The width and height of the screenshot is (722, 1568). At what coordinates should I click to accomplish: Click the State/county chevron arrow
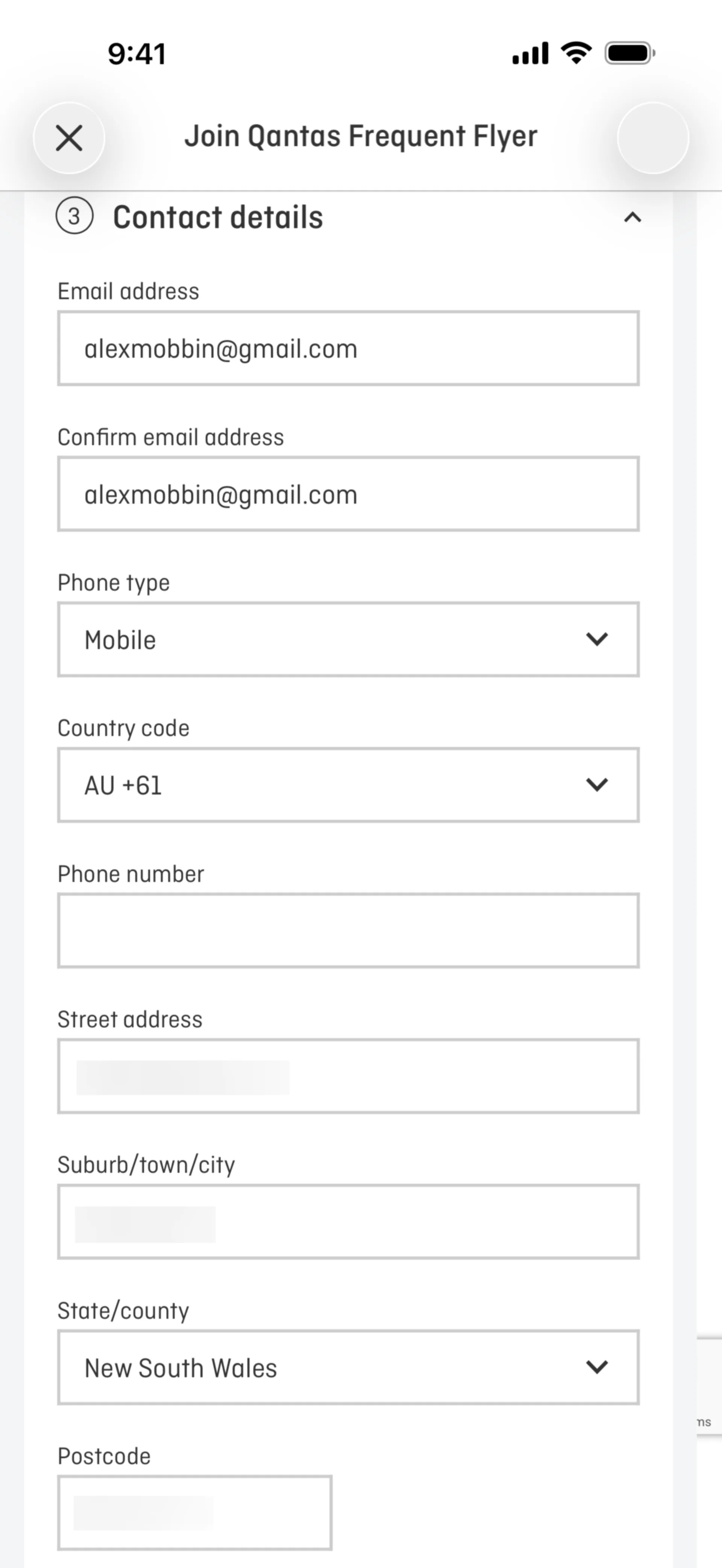pos(597,1367)
